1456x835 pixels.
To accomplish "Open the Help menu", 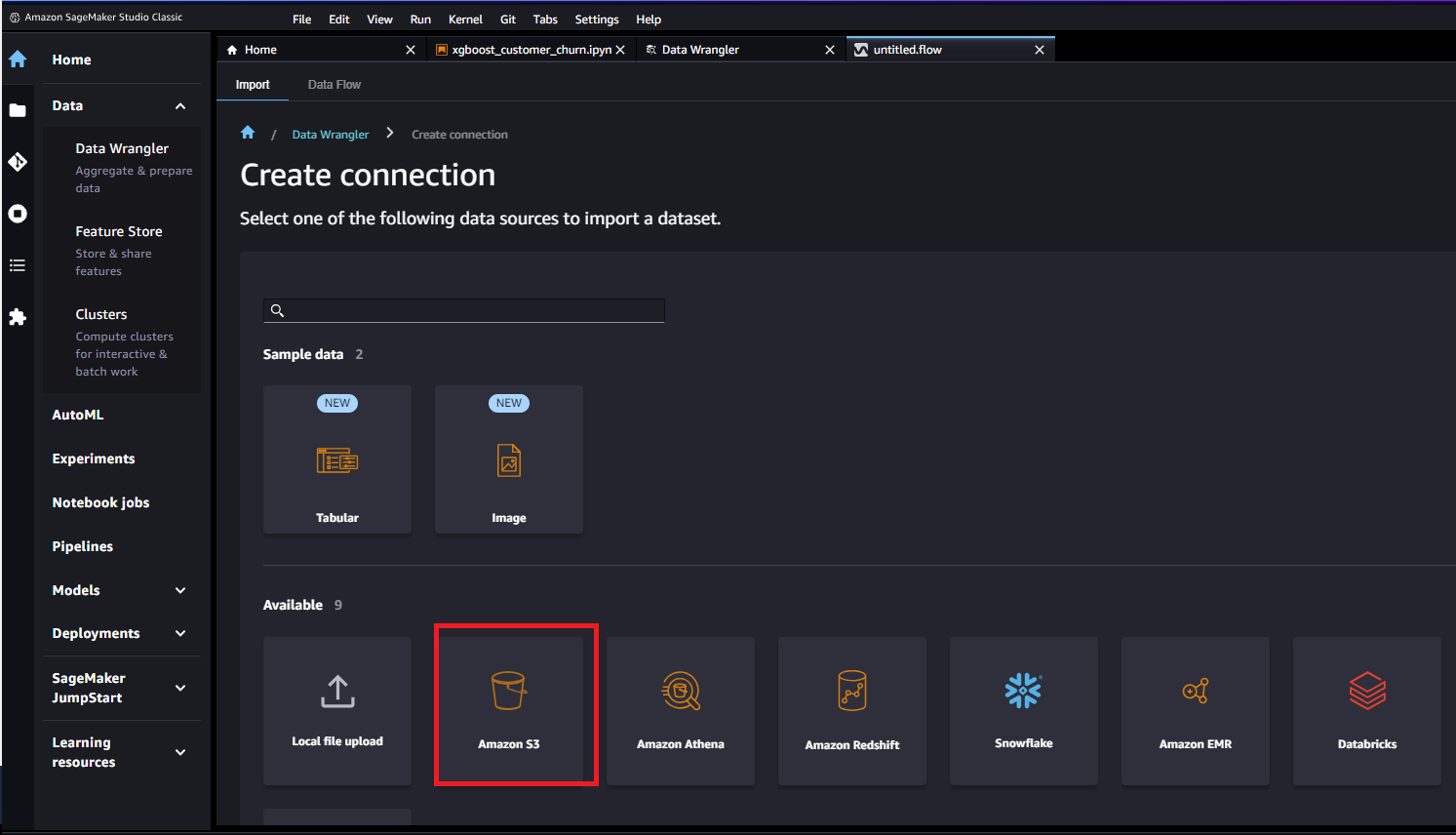I will [649, 20].
